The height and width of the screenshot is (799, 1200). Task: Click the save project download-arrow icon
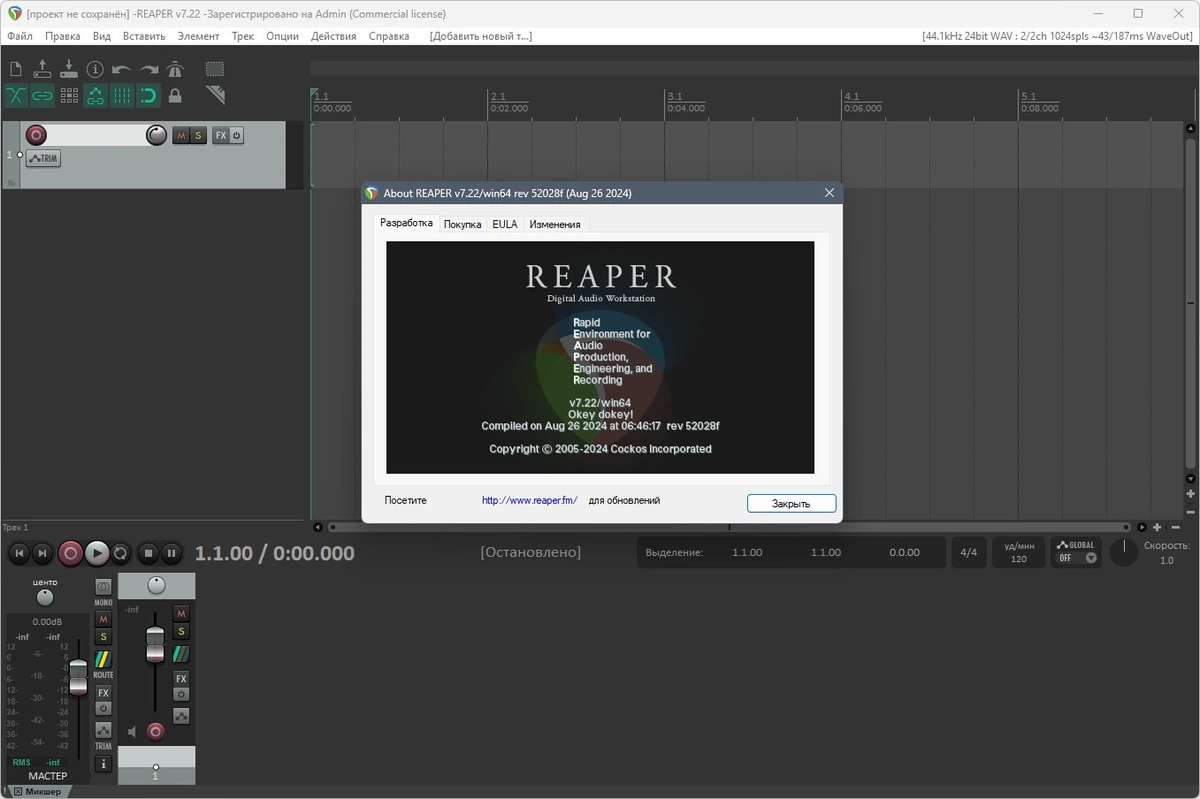[69, 69]
